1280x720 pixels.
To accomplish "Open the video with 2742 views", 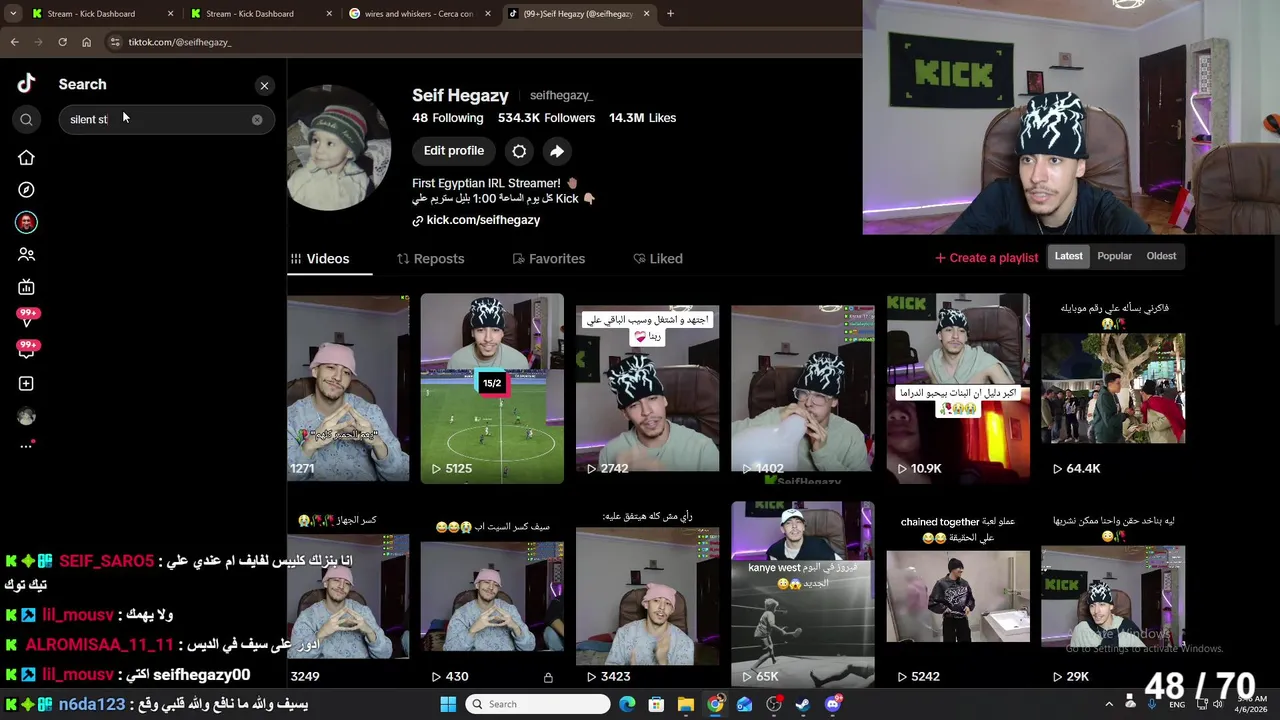I will click(647, 388).
